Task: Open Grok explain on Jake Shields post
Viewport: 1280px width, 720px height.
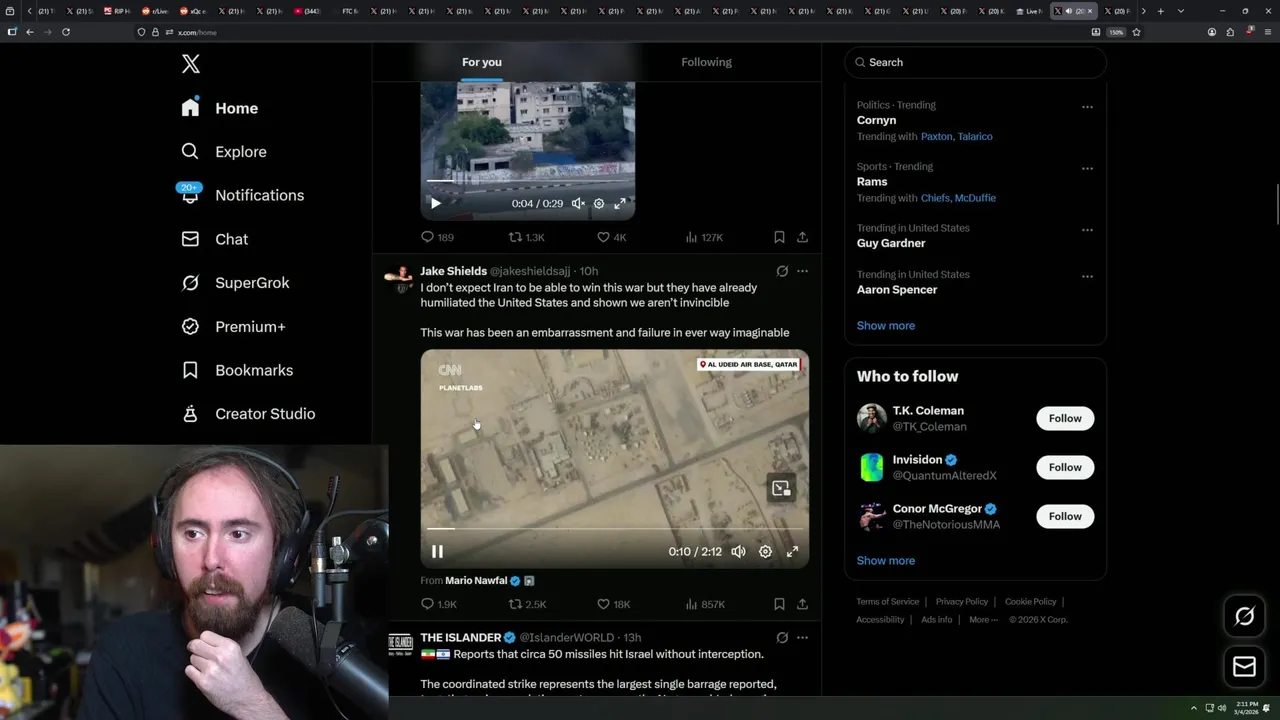Action: 782,271
